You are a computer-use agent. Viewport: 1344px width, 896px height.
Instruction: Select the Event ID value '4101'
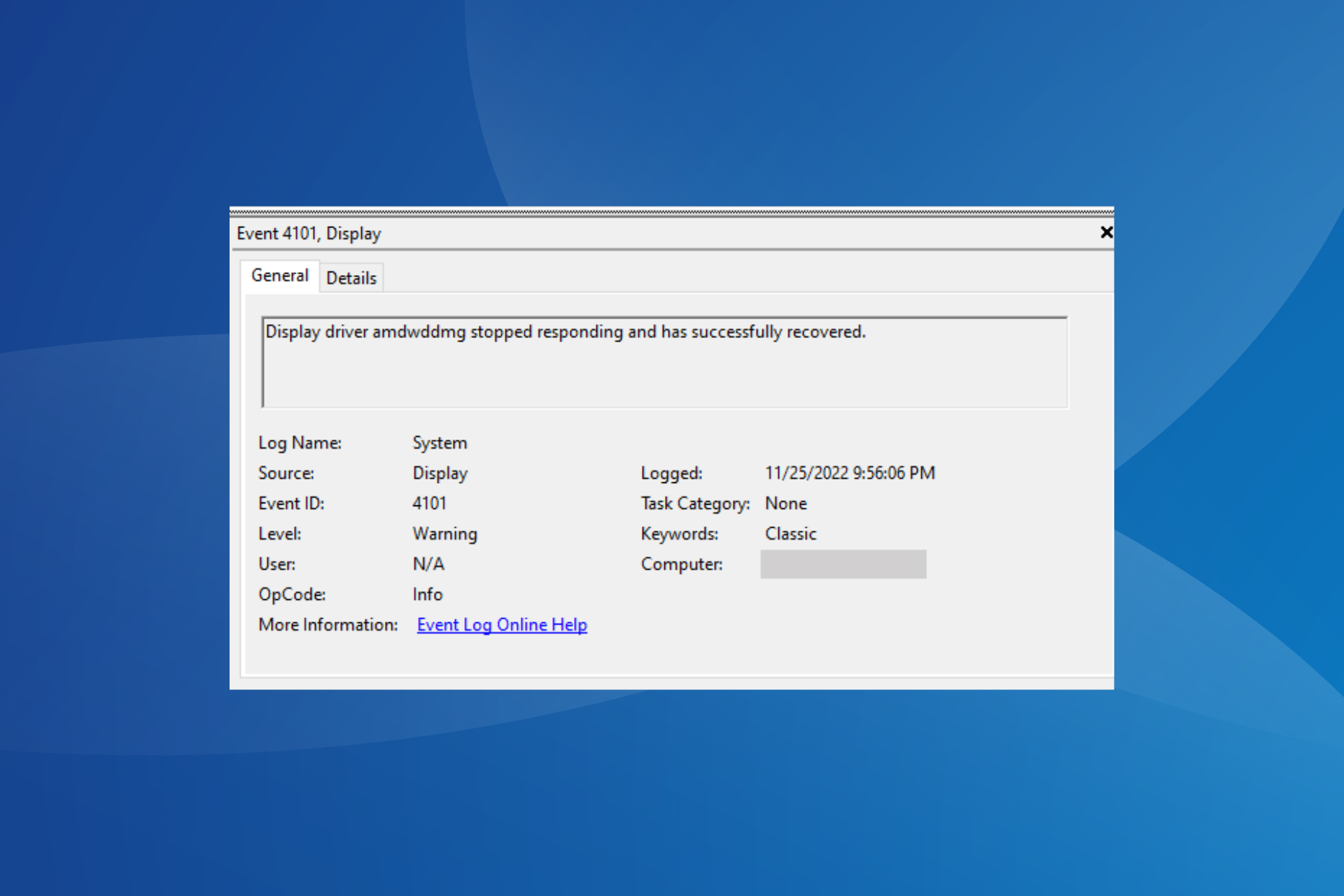[x=429, y=503]
